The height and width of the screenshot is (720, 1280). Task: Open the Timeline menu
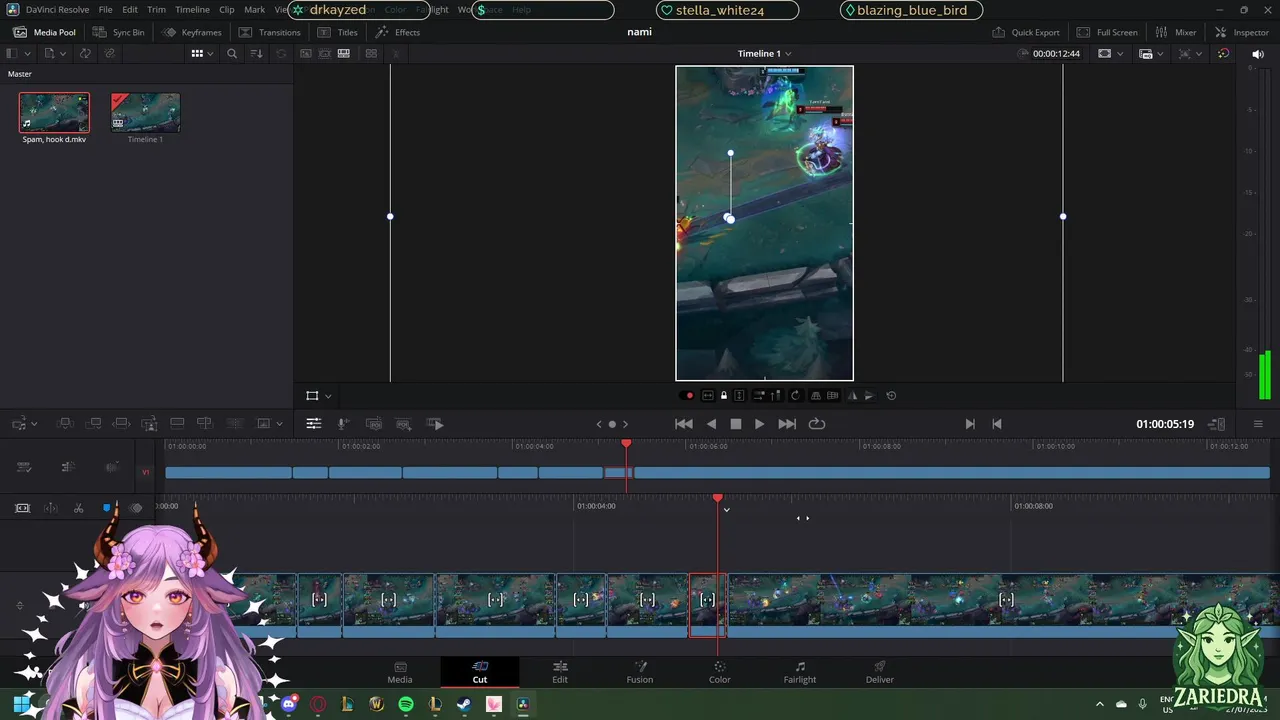tap(192, 10)
